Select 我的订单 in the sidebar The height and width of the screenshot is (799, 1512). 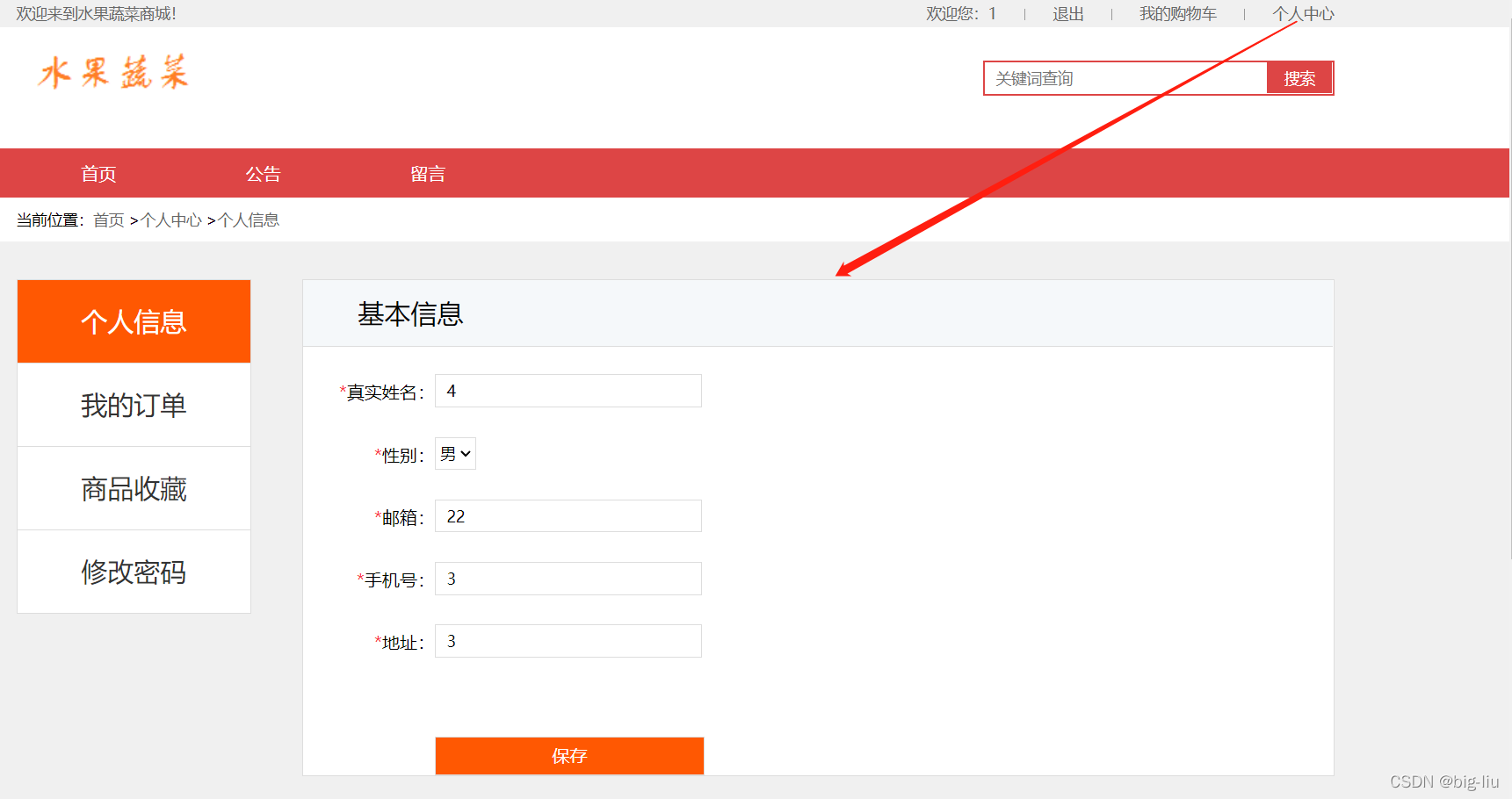click(x=134, y=405)
